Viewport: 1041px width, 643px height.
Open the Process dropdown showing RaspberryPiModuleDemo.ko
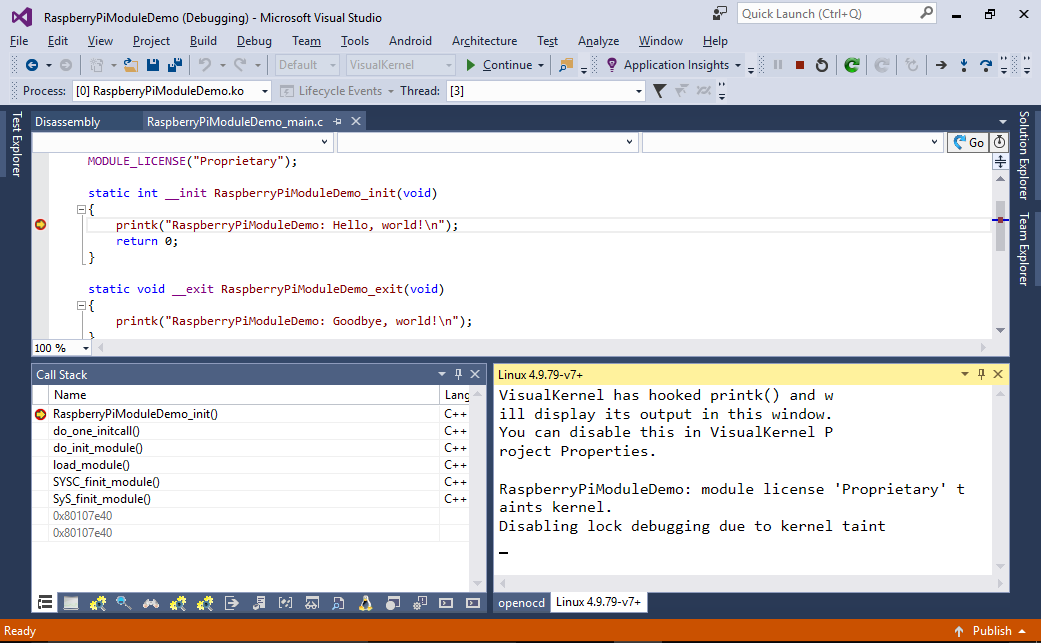tap(171, 91)
